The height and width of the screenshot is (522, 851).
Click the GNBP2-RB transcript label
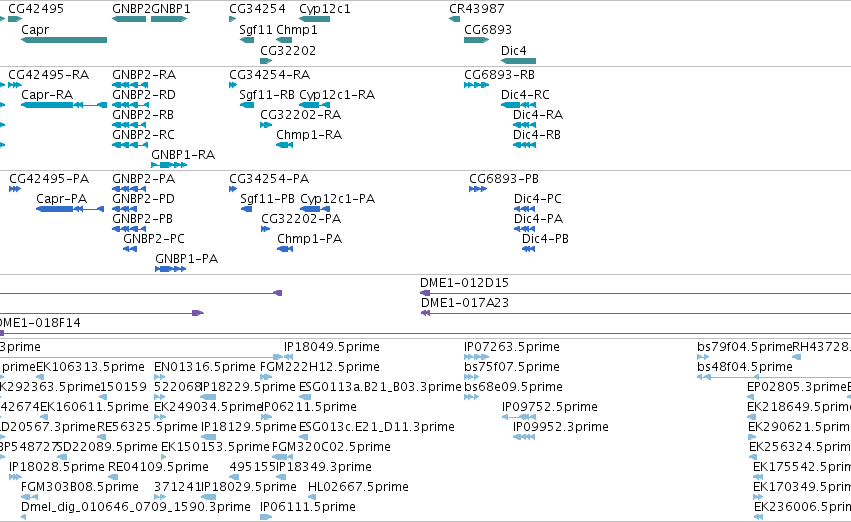[143, 115]
